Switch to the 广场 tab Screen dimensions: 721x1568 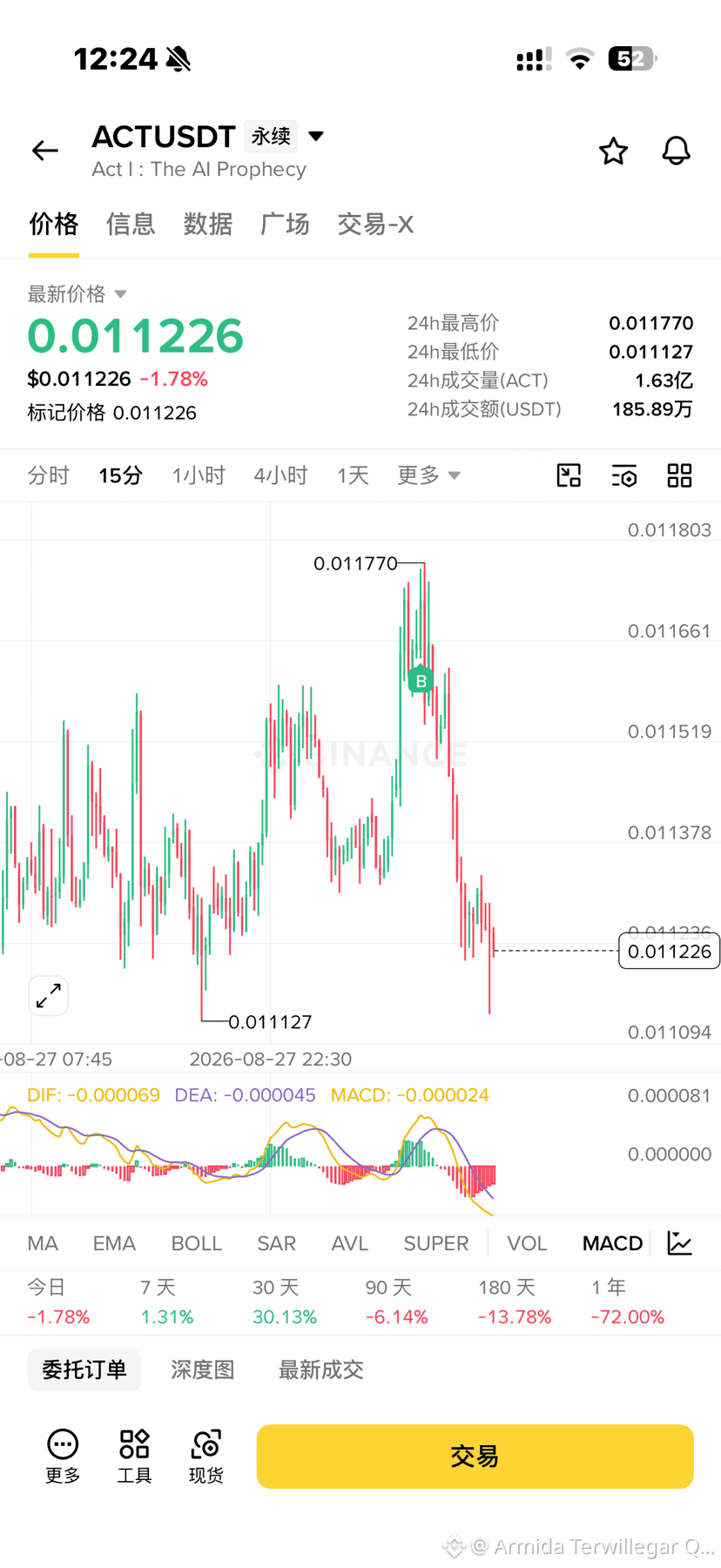point(285,225)
